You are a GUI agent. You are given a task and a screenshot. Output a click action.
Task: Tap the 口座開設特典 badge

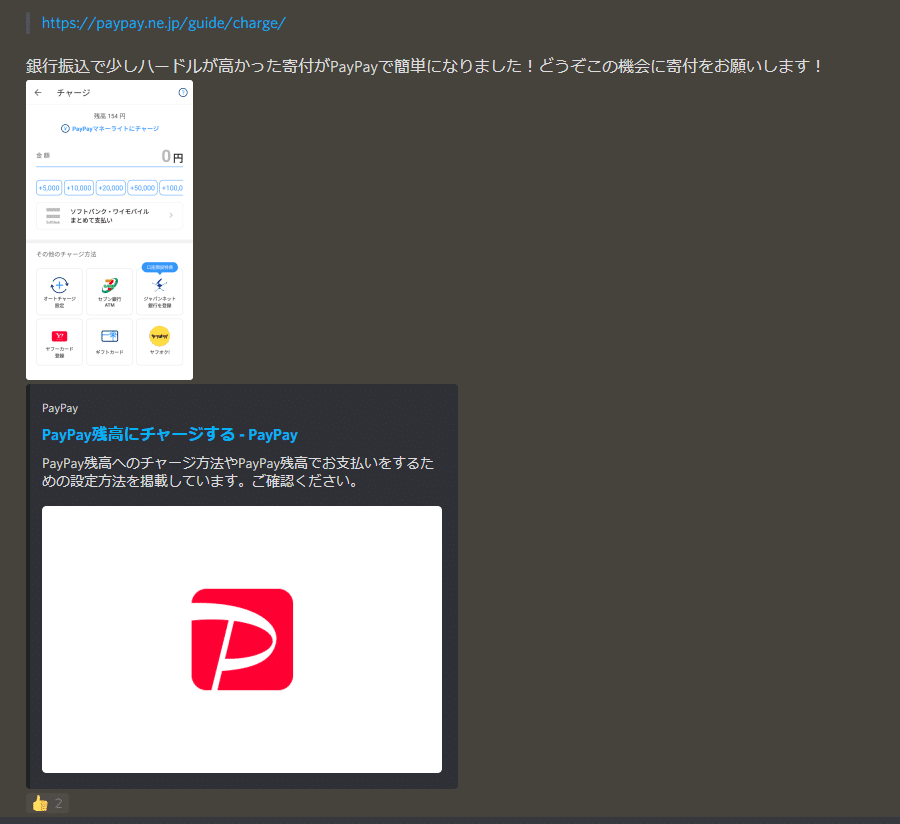click(160, 267)
